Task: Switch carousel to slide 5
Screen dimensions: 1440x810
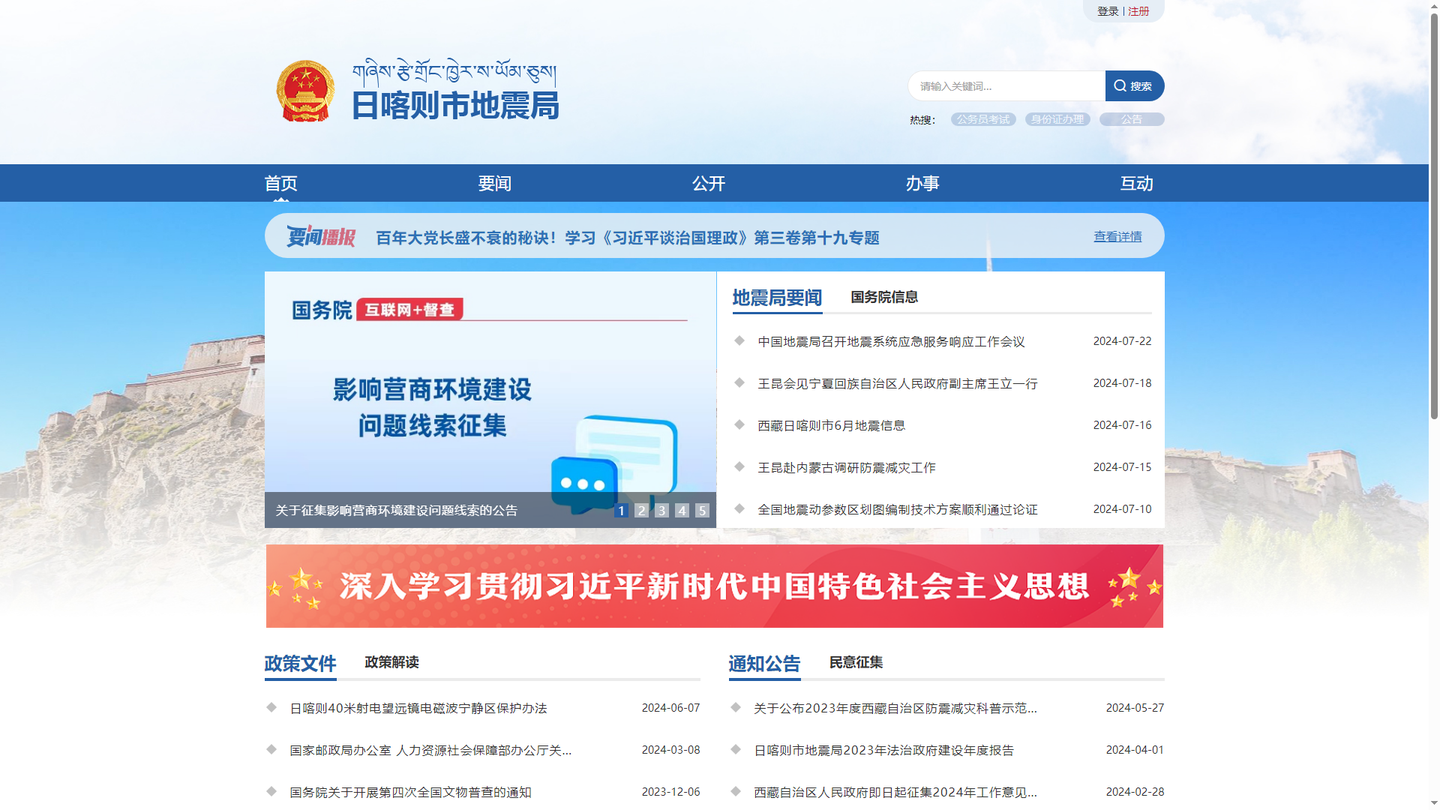Action: [x=702, y=510]
